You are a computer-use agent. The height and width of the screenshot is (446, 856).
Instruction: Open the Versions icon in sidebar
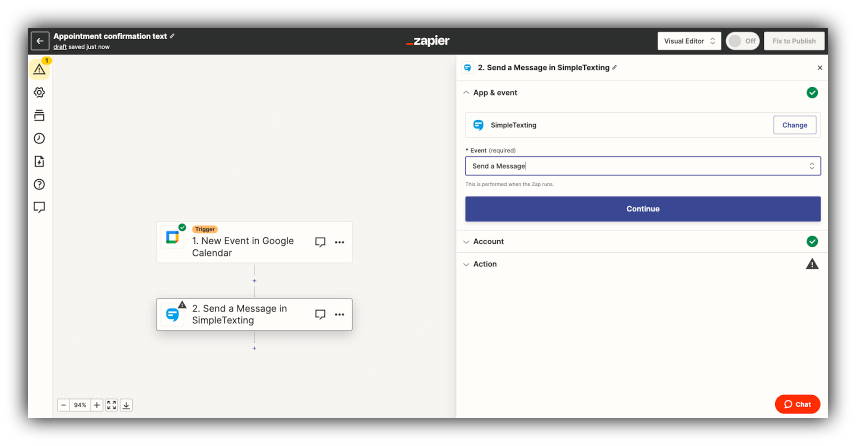click(39, 115)
